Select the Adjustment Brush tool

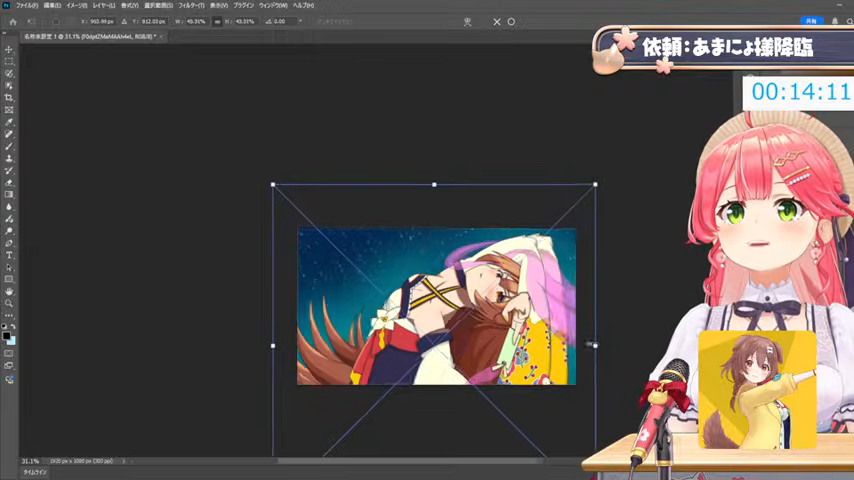(9, 219)
